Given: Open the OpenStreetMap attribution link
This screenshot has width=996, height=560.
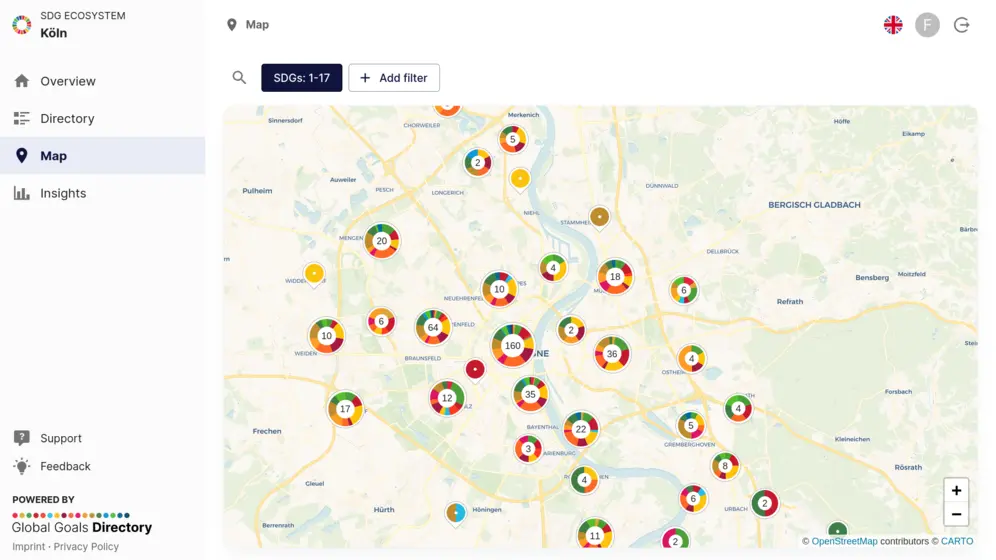Looking at the screenshot, I should (844, 541).
